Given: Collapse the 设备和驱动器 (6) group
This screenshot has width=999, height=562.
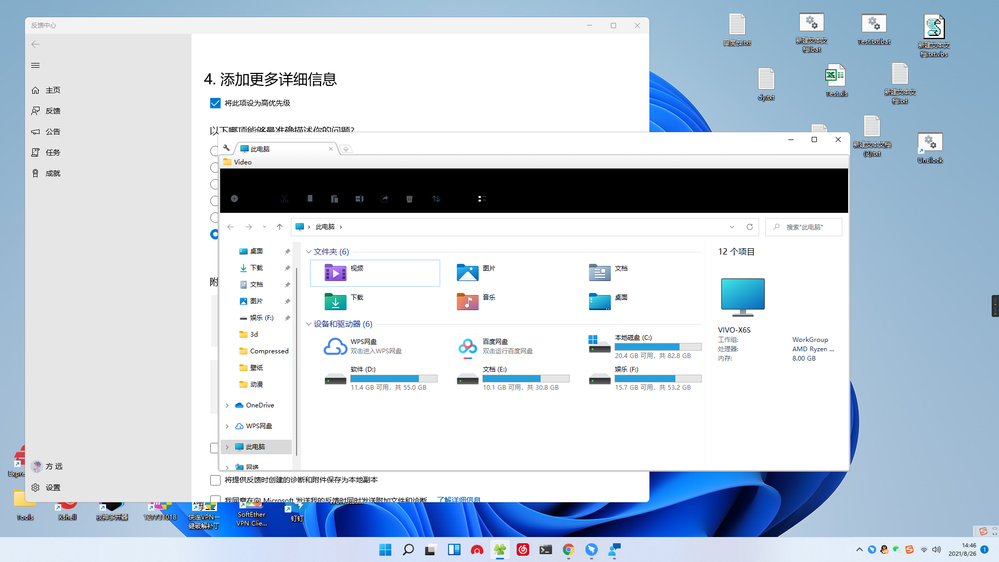Looking at the screenshot, I should point(309,324).
